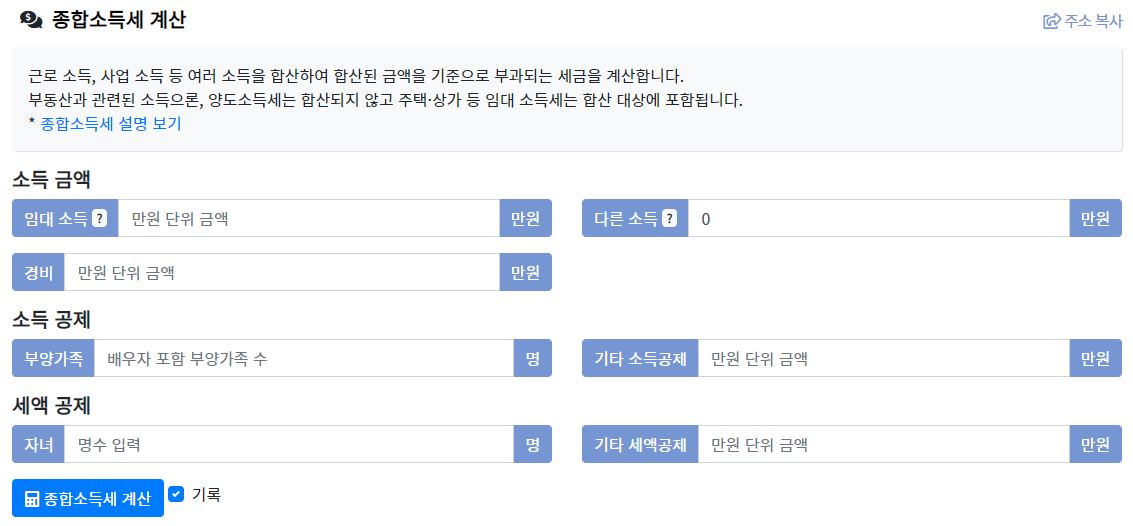Click the 다른 소득 question mark help icon
Viewport: 1133px width, 526px height.
tap(670, 218)
